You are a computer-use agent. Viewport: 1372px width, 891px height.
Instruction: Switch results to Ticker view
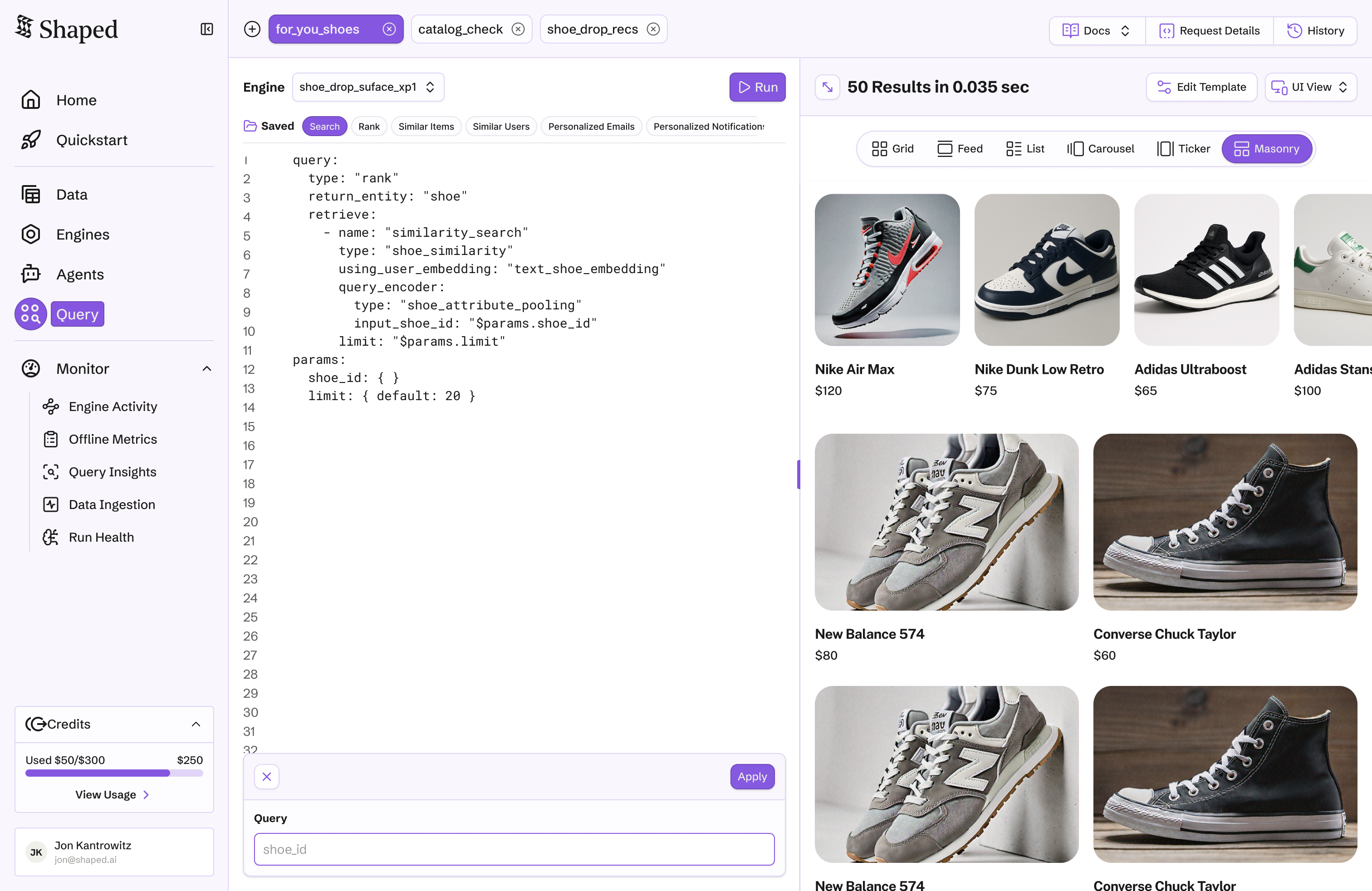tap(1184, 149)
